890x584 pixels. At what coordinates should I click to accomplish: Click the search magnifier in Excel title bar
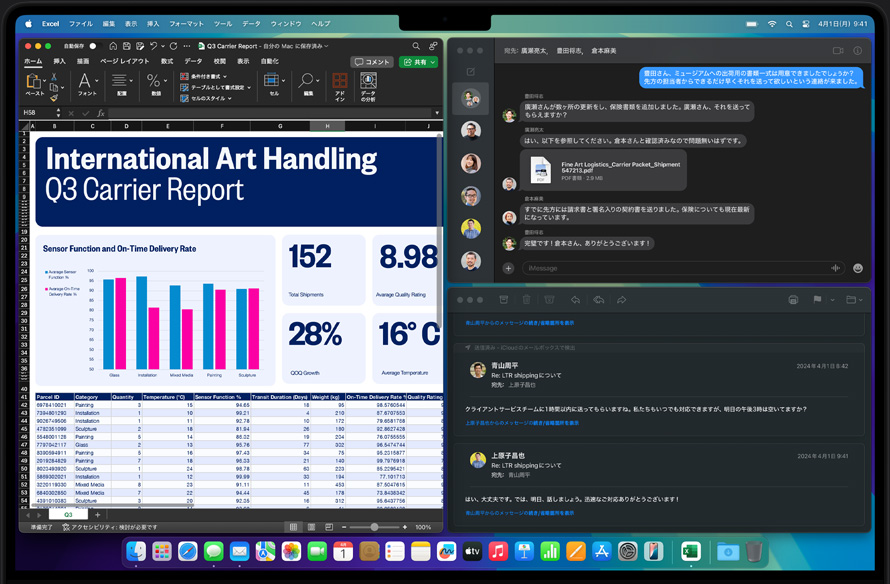tap(416, 46)
